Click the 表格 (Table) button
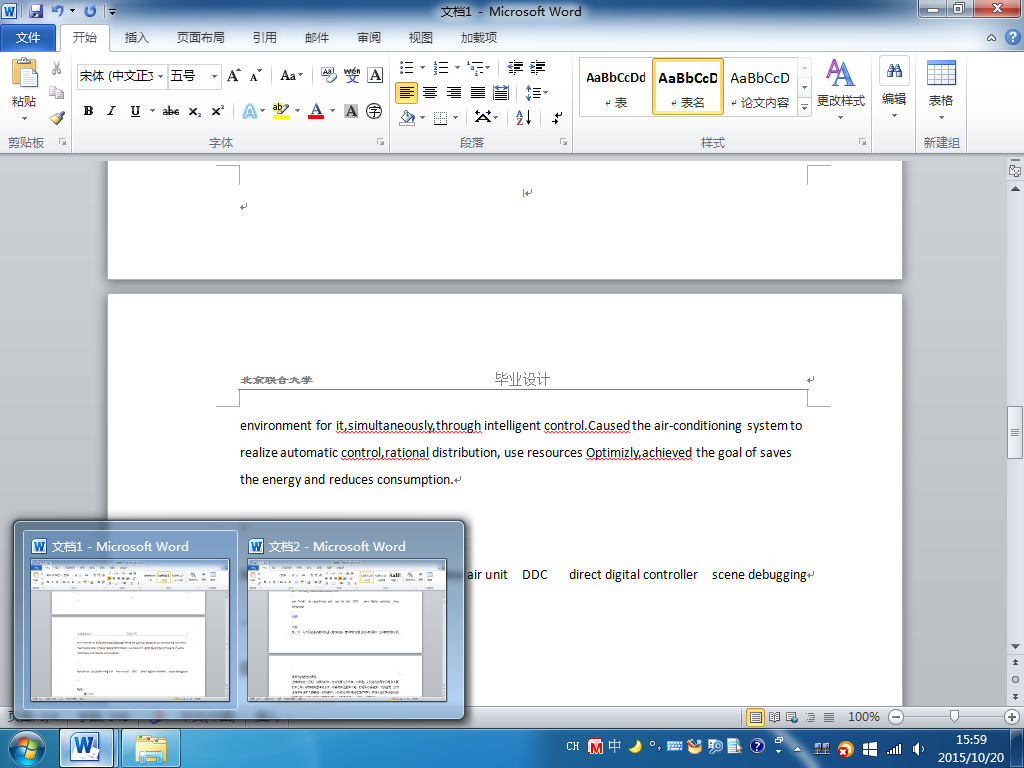1024x768 pixels. coord(941,90)
